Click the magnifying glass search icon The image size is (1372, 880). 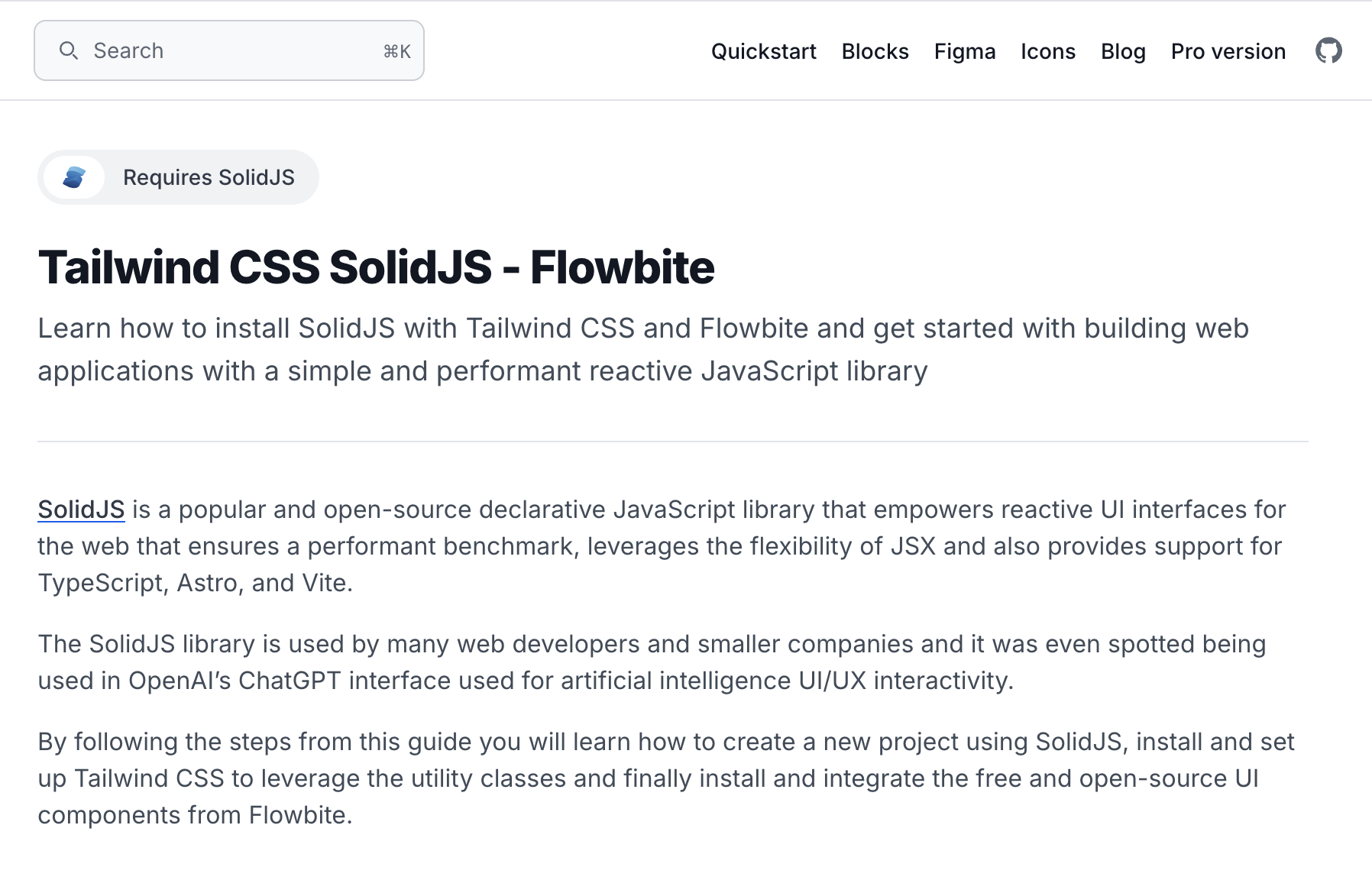(69, 50)
